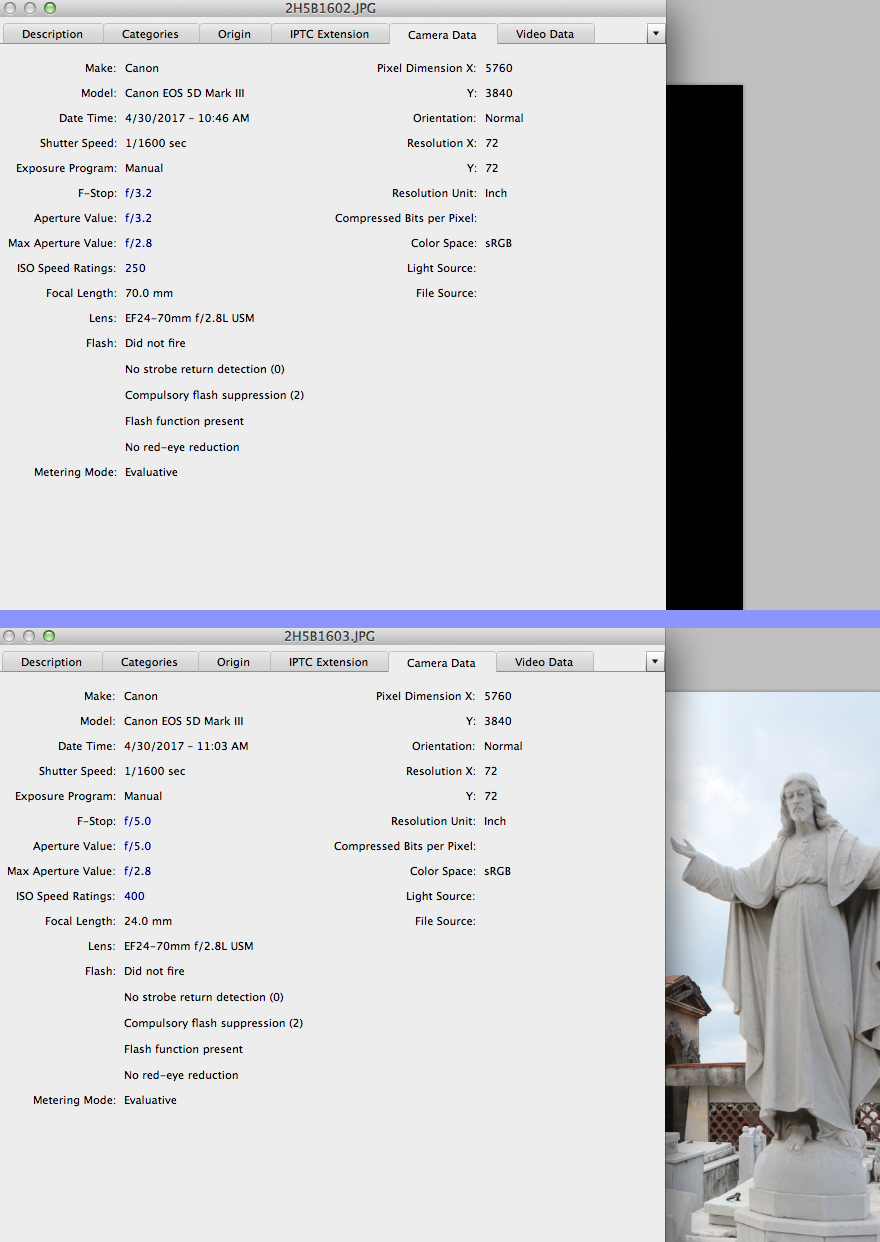Click green zoom button of 2H5B1603.JPG window
The height and width of the screenshot is (1242, 880).
tap(49, 636)
